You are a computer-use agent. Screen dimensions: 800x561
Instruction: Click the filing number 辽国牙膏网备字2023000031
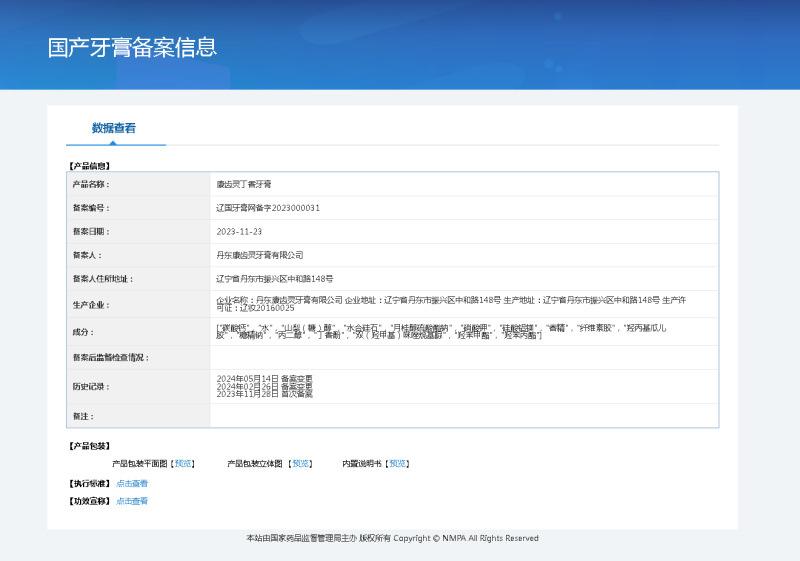coord(268,208)
